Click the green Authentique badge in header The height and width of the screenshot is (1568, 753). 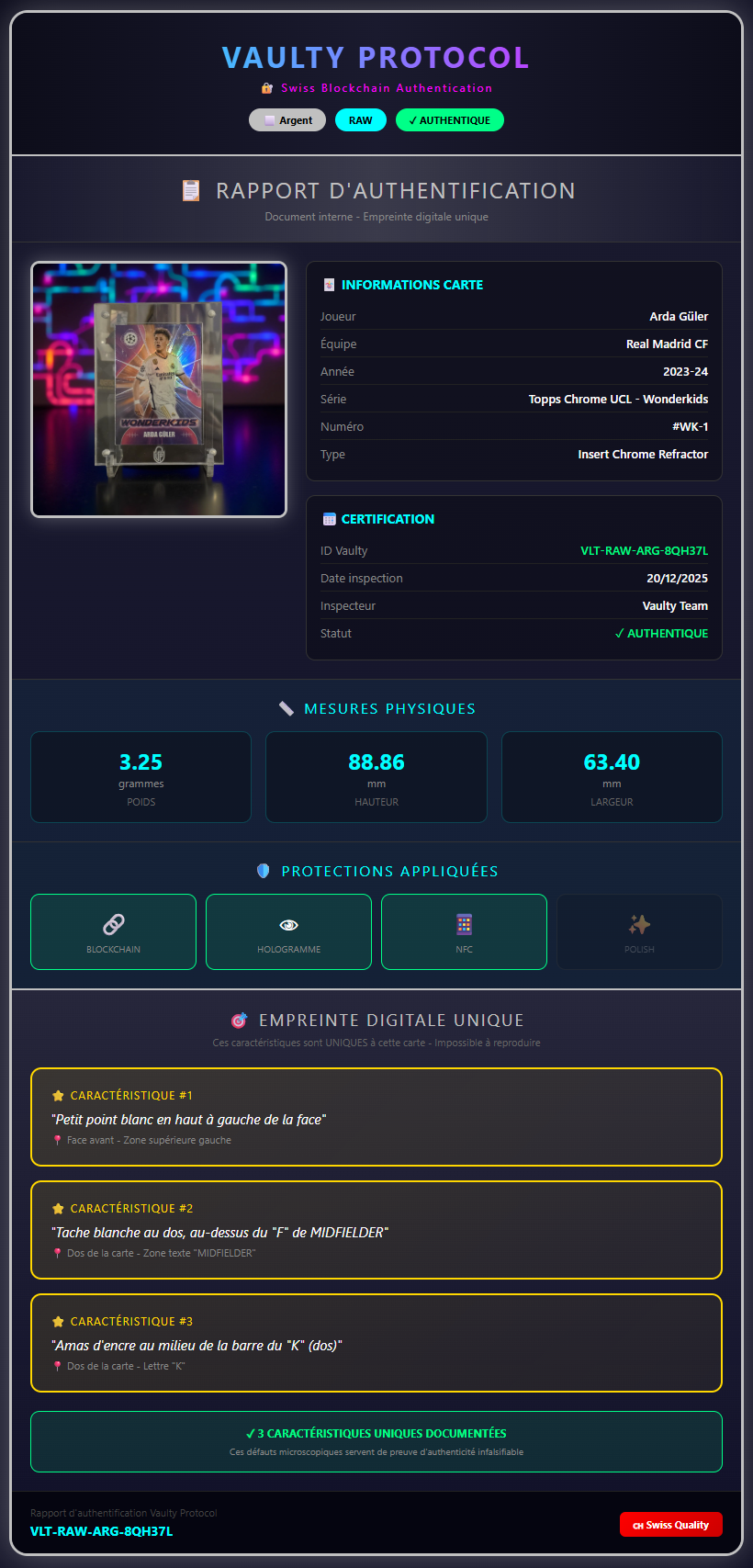(x=450, y=120)
